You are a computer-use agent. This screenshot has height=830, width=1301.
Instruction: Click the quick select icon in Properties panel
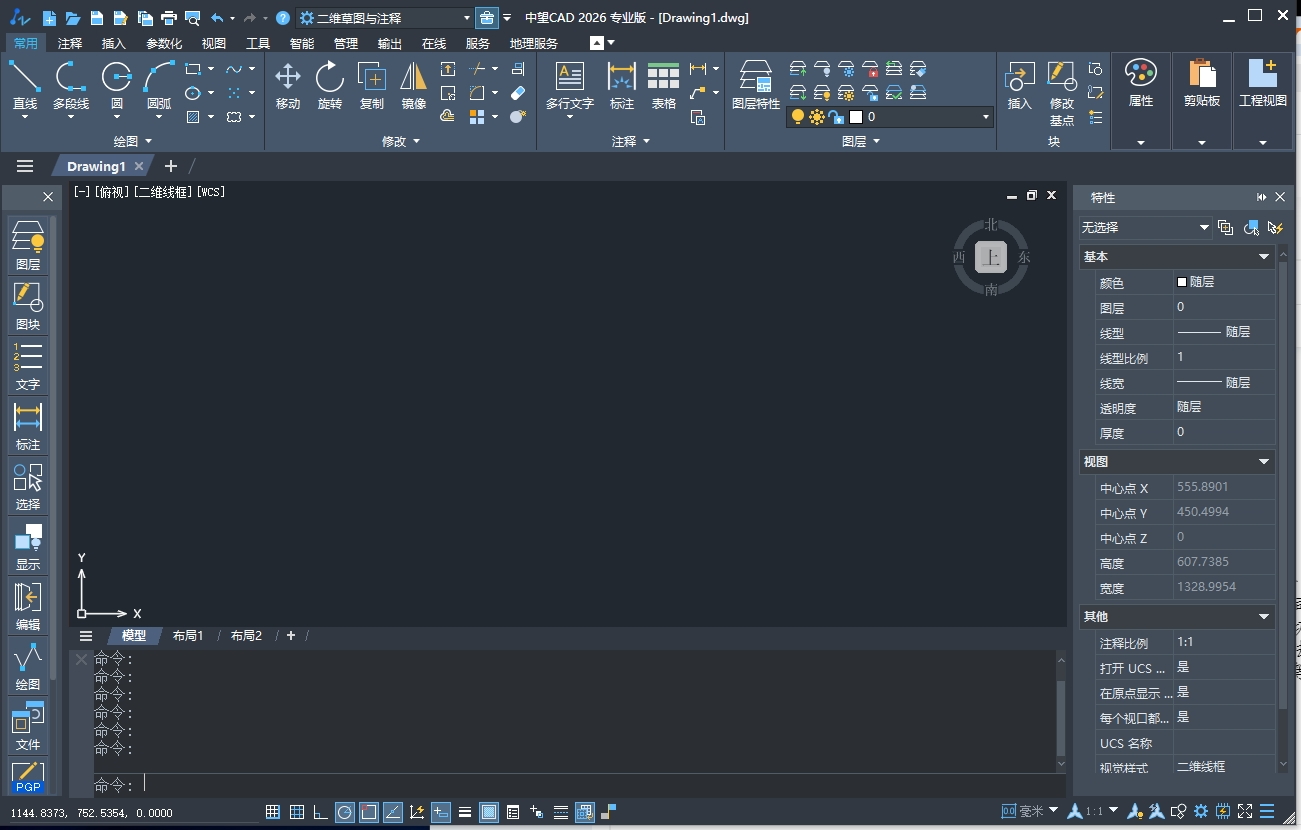click(x=1275, y=228)
